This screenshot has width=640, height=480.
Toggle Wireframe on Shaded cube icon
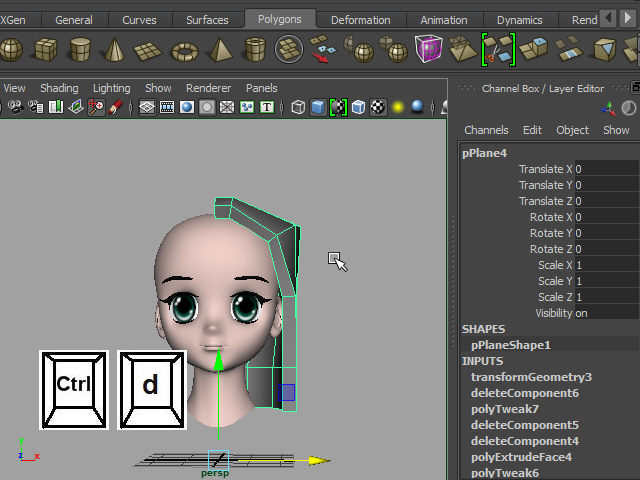[x=358, y=107]
